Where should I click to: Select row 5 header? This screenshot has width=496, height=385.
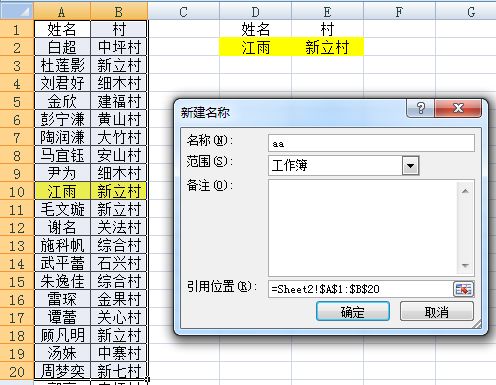(17, 101)
